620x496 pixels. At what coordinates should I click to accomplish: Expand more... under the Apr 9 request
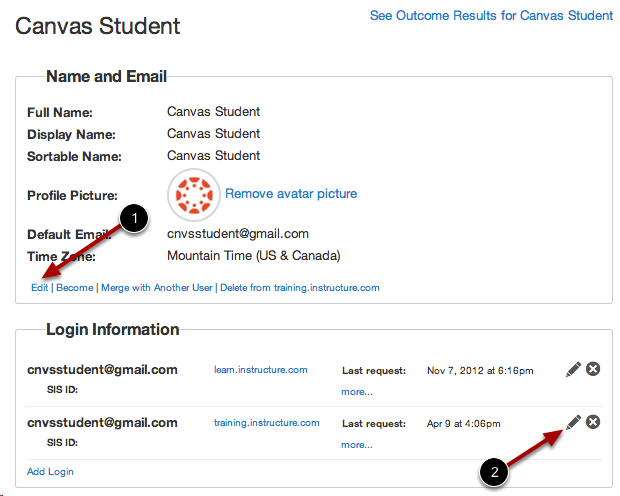(356, 444)
